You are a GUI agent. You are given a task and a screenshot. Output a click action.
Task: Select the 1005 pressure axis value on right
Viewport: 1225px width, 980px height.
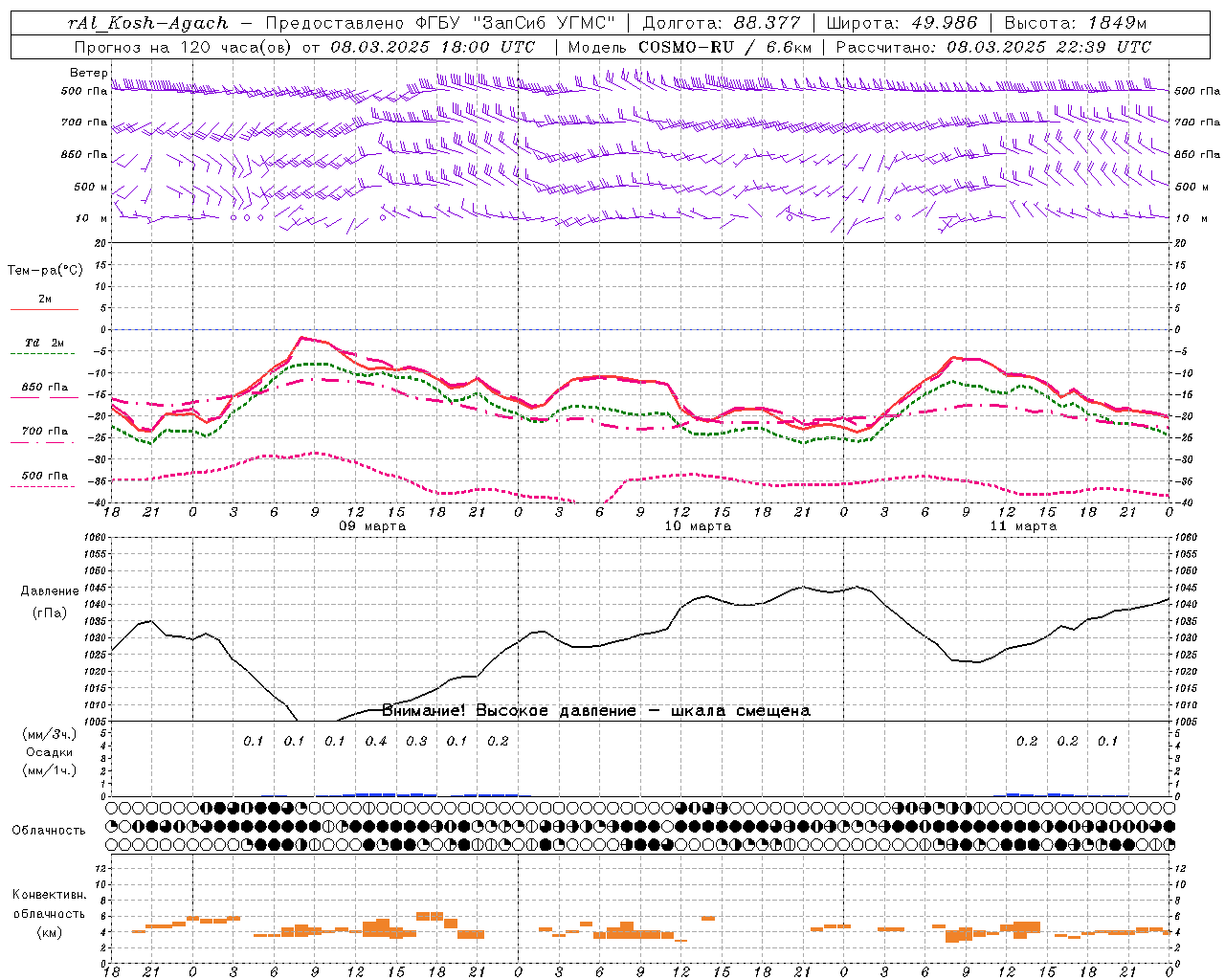point(1186,721)
